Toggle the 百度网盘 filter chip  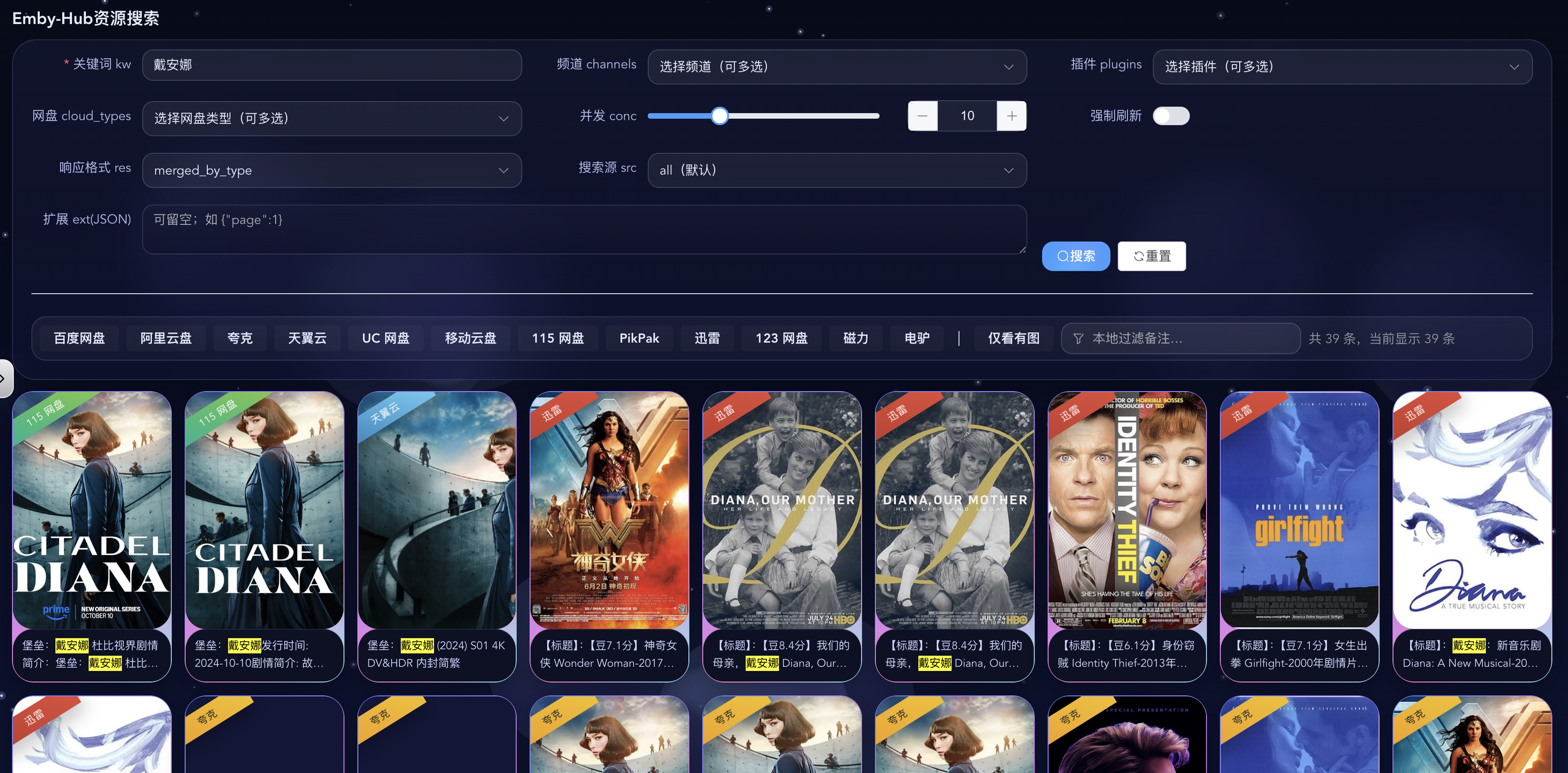79,338
